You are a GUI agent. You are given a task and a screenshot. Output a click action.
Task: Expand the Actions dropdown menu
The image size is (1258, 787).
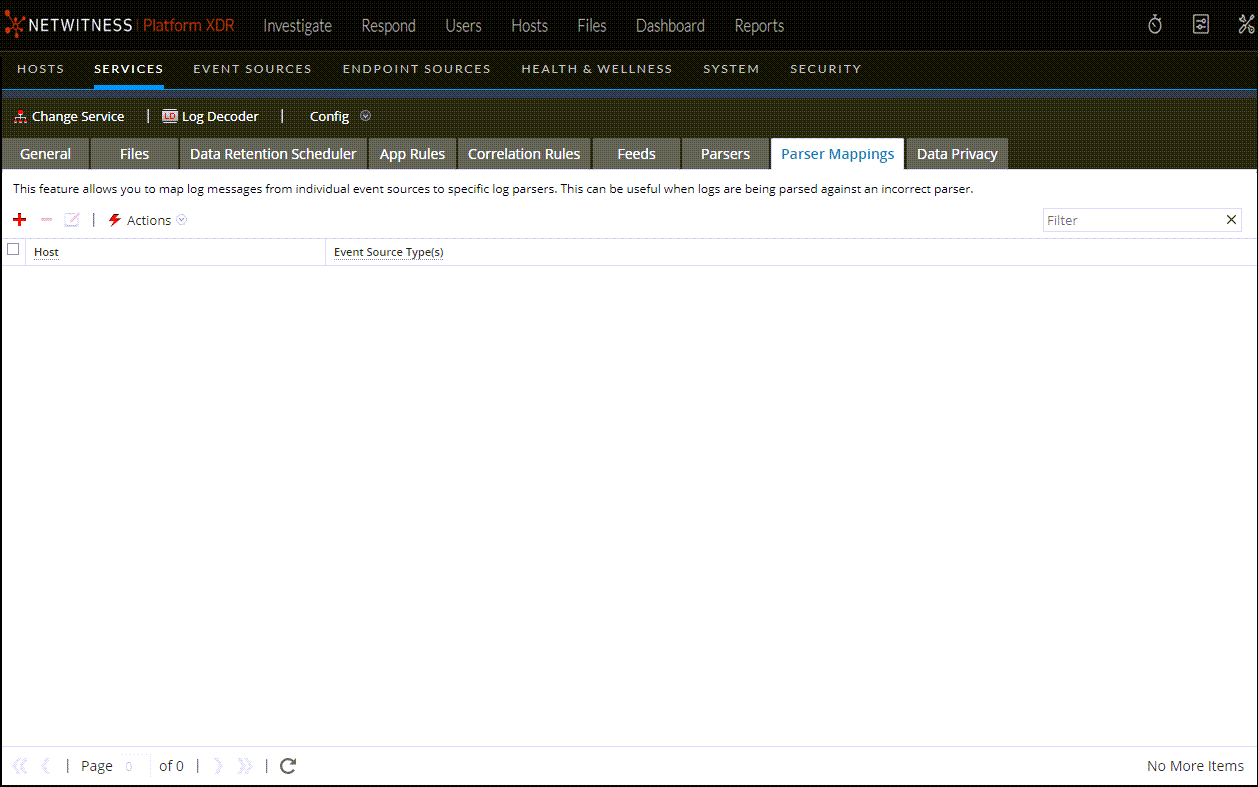(x=148, y=220)
